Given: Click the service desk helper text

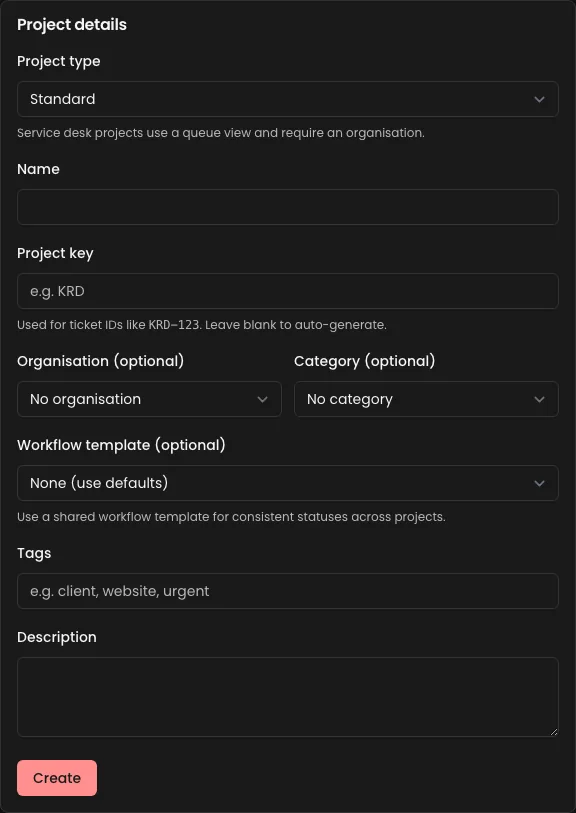Looking at the screenshot, I should pyautogui.click(x=220, y=132).
